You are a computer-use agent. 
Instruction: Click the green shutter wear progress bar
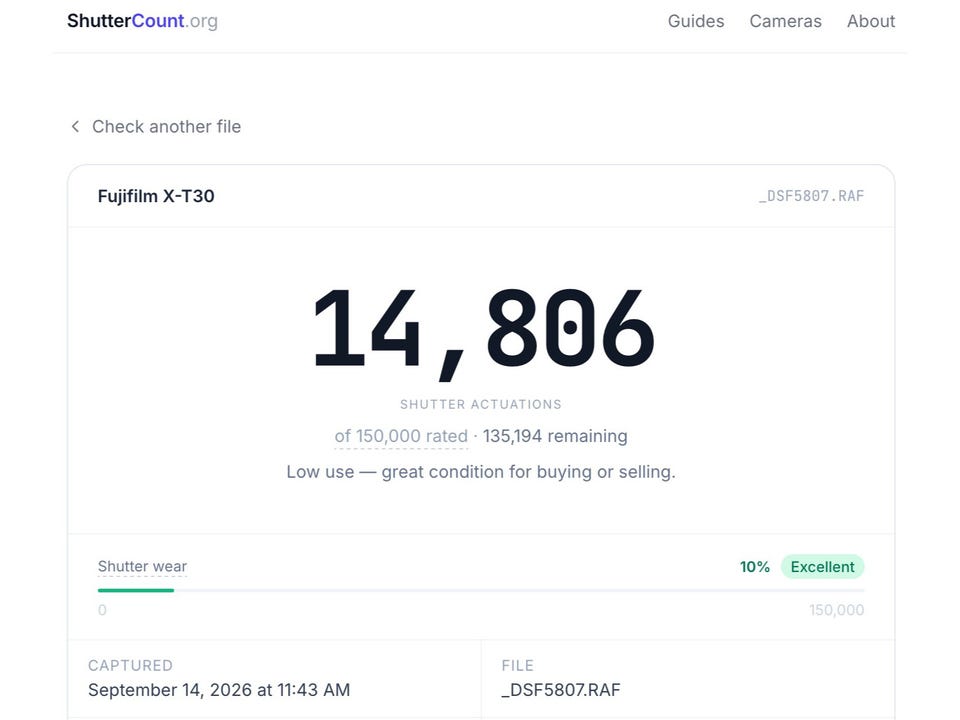pyautogui.click(x=136, y=590)
